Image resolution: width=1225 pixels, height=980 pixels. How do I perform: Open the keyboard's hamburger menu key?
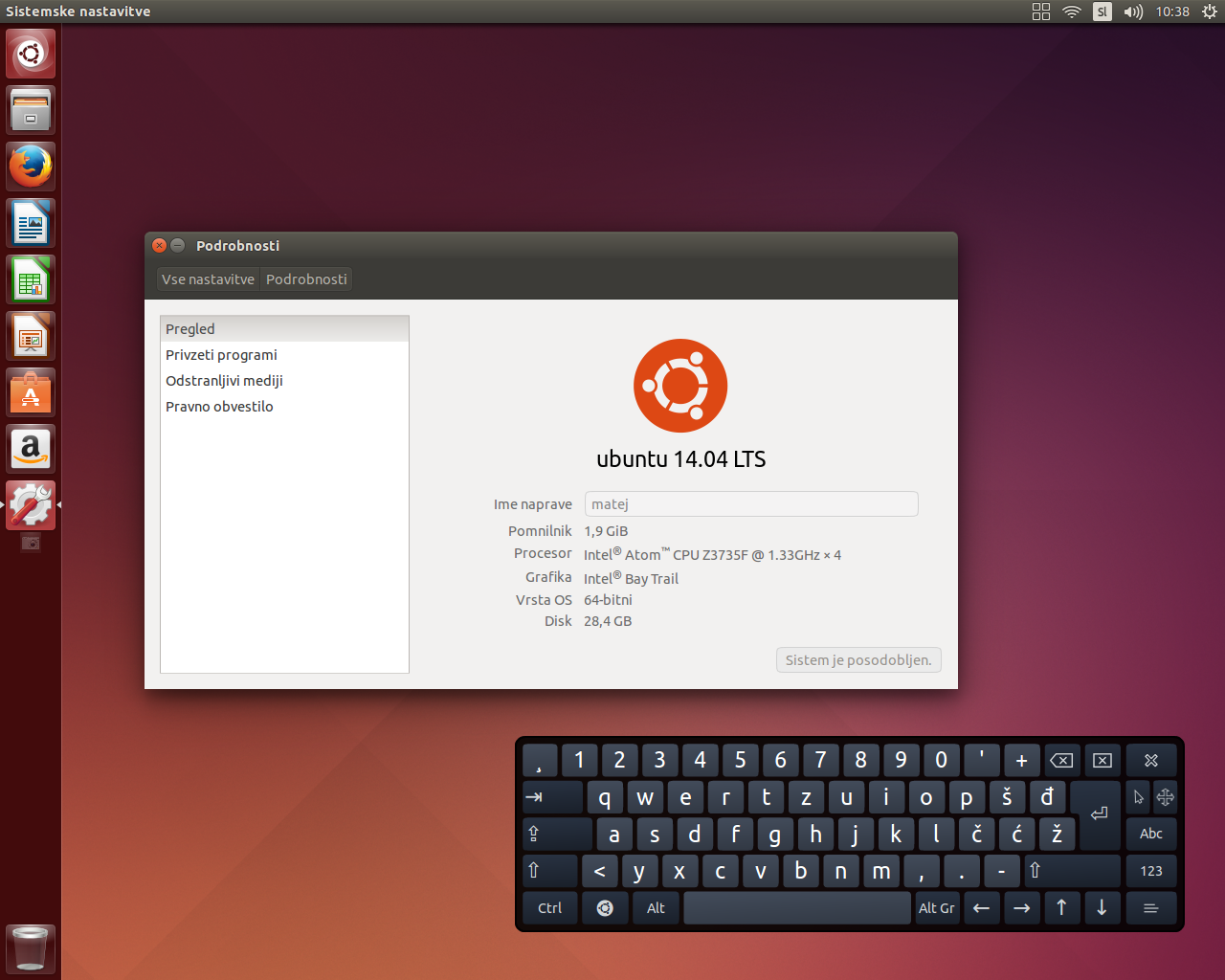click(1151, 908)
